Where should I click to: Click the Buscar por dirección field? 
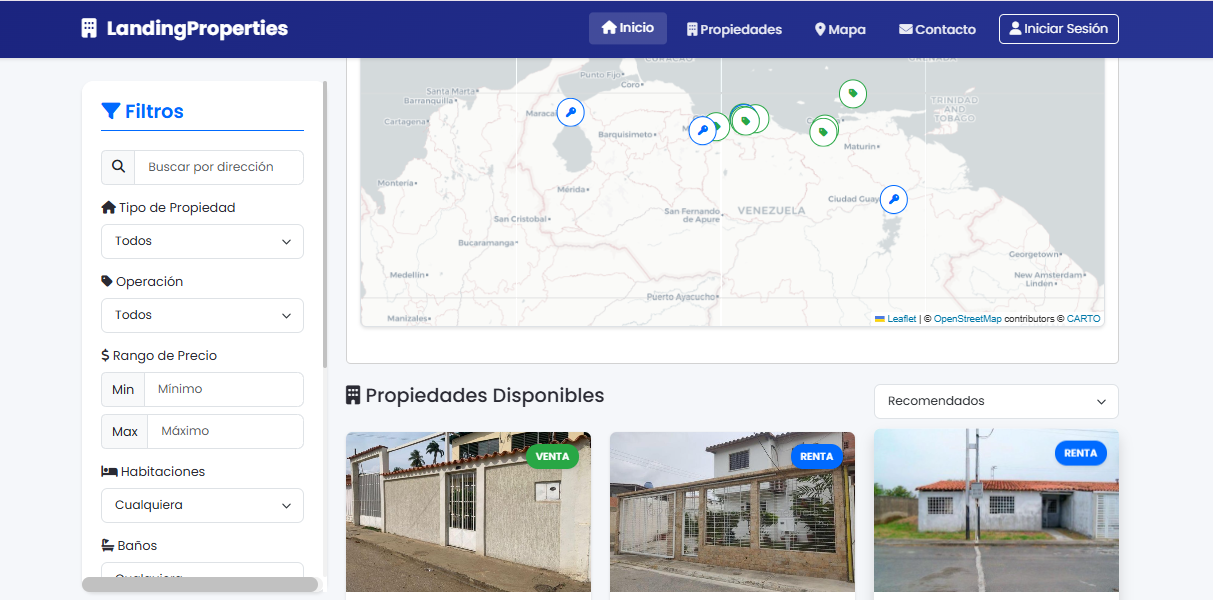[x=219, y=167]
